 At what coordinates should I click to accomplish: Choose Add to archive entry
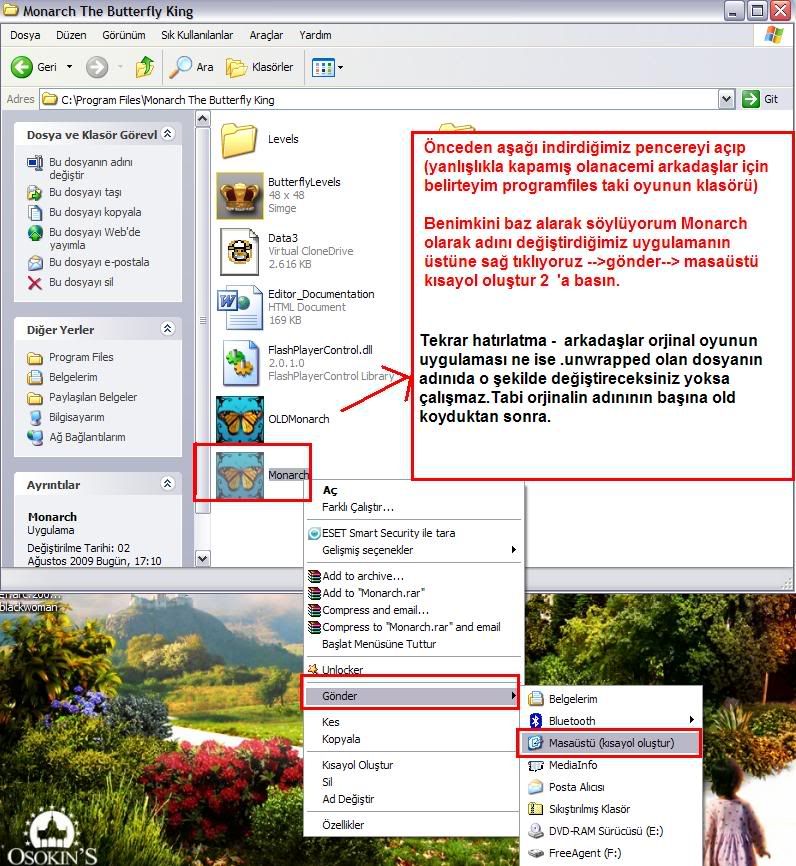[x=413, y=576]
